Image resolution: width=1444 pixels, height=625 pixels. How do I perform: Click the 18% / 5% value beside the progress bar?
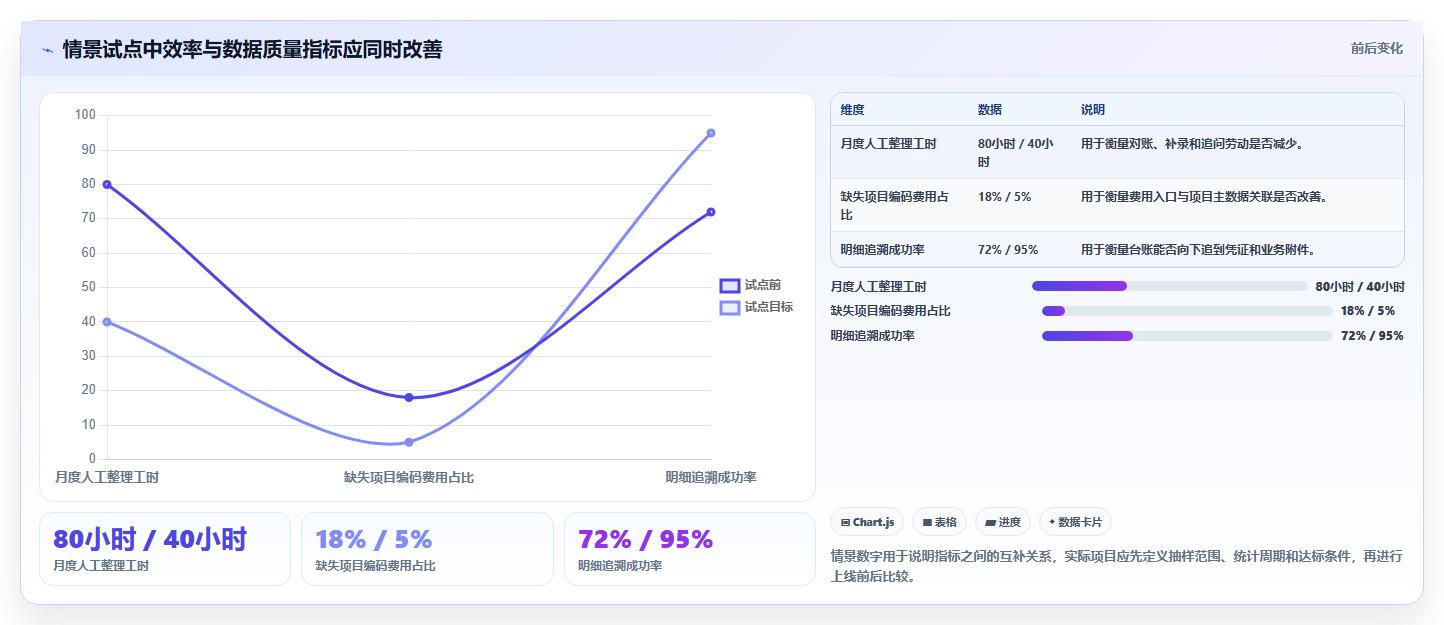[1368, 311]
